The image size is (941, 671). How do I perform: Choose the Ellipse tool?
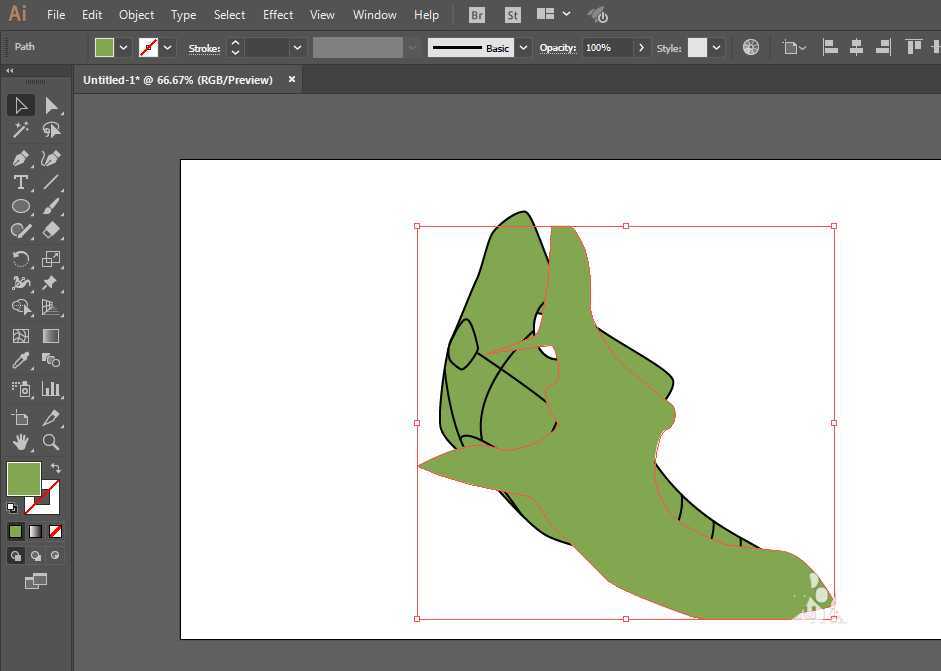point(20,206)
